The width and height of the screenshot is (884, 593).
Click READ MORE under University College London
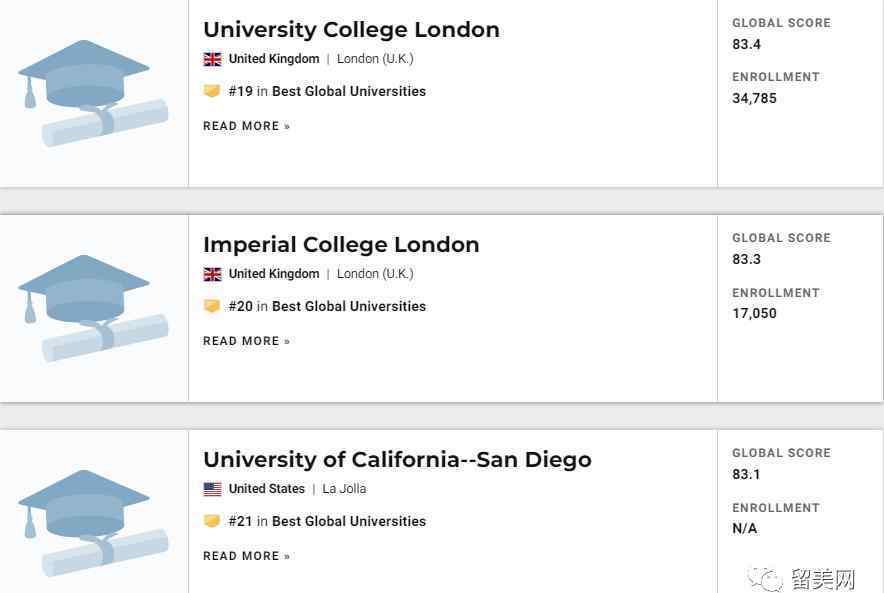(x=246, y=126)
